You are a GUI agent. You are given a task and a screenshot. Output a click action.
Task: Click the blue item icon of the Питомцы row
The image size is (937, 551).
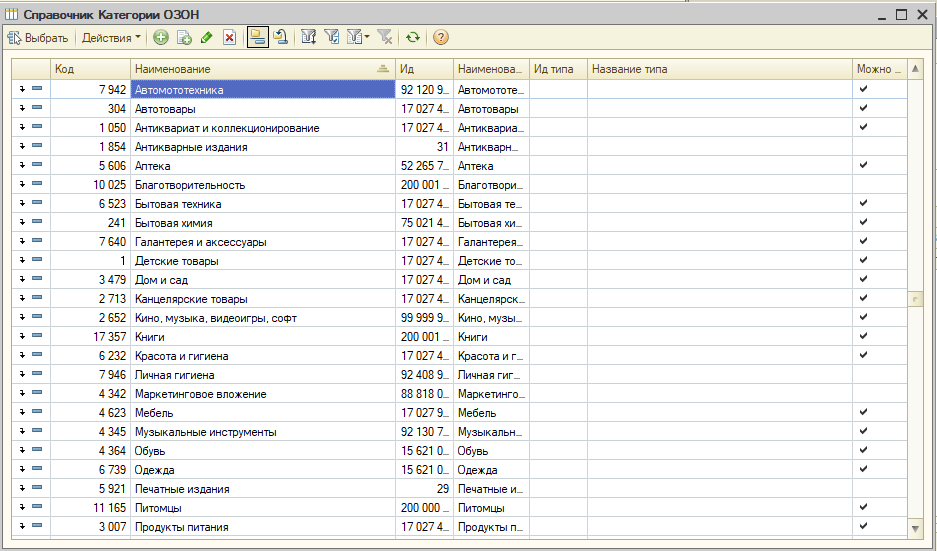click(37, 507)
